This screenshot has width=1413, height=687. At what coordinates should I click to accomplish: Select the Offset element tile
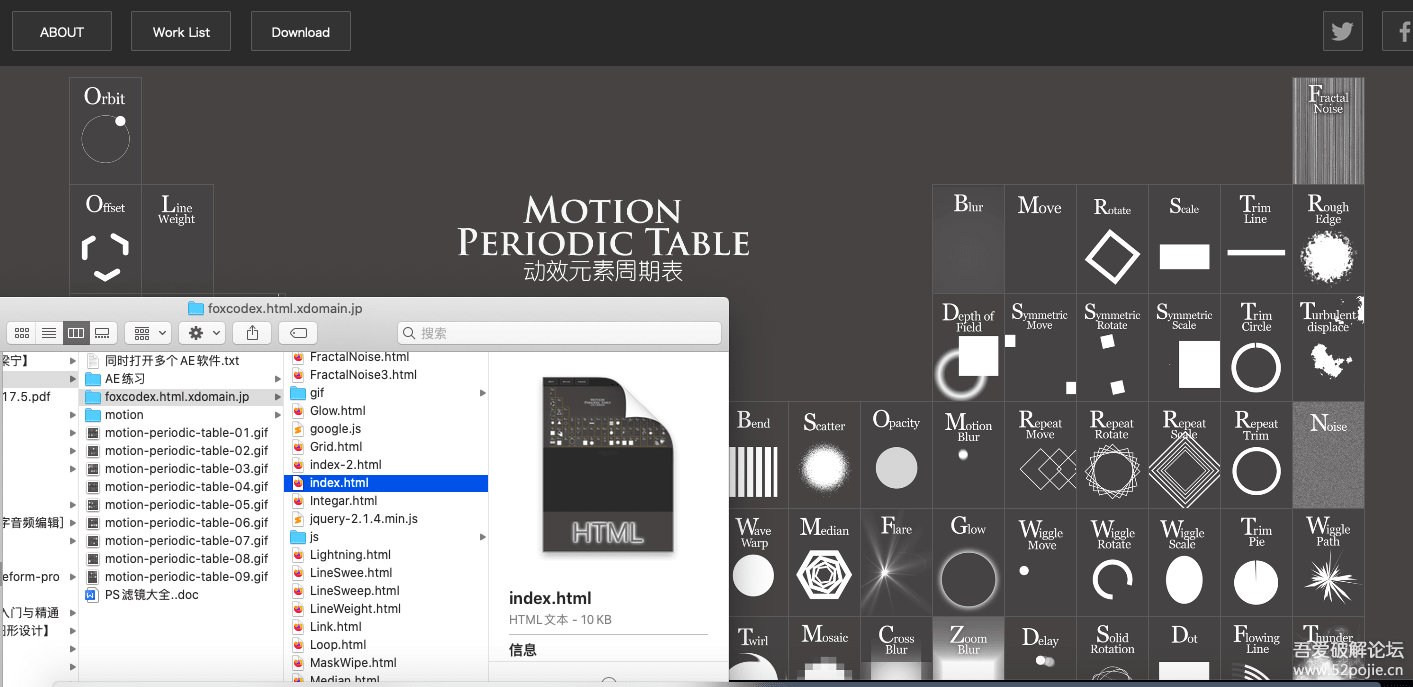pos(105,238)
